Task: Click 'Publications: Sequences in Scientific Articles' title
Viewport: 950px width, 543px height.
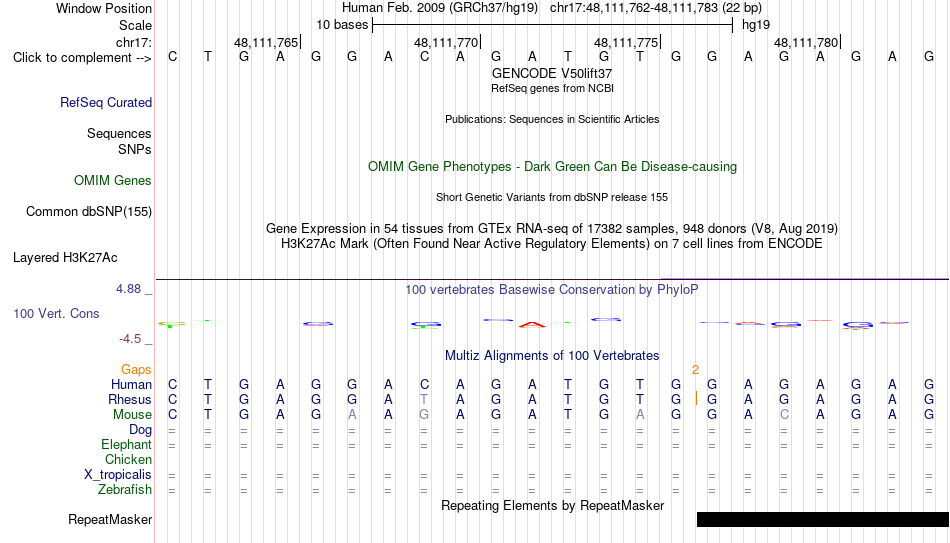Action: click(x=552, y=119)
